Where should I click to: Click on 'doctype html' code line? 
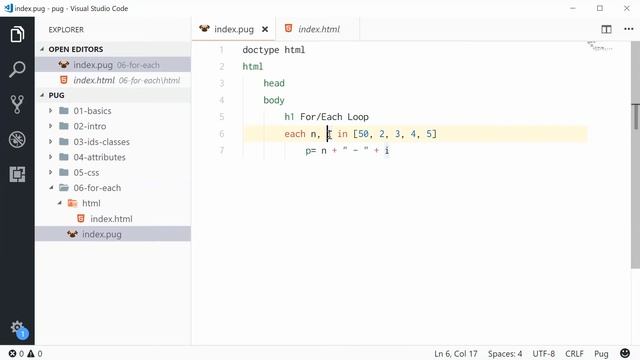pos(273,50)
